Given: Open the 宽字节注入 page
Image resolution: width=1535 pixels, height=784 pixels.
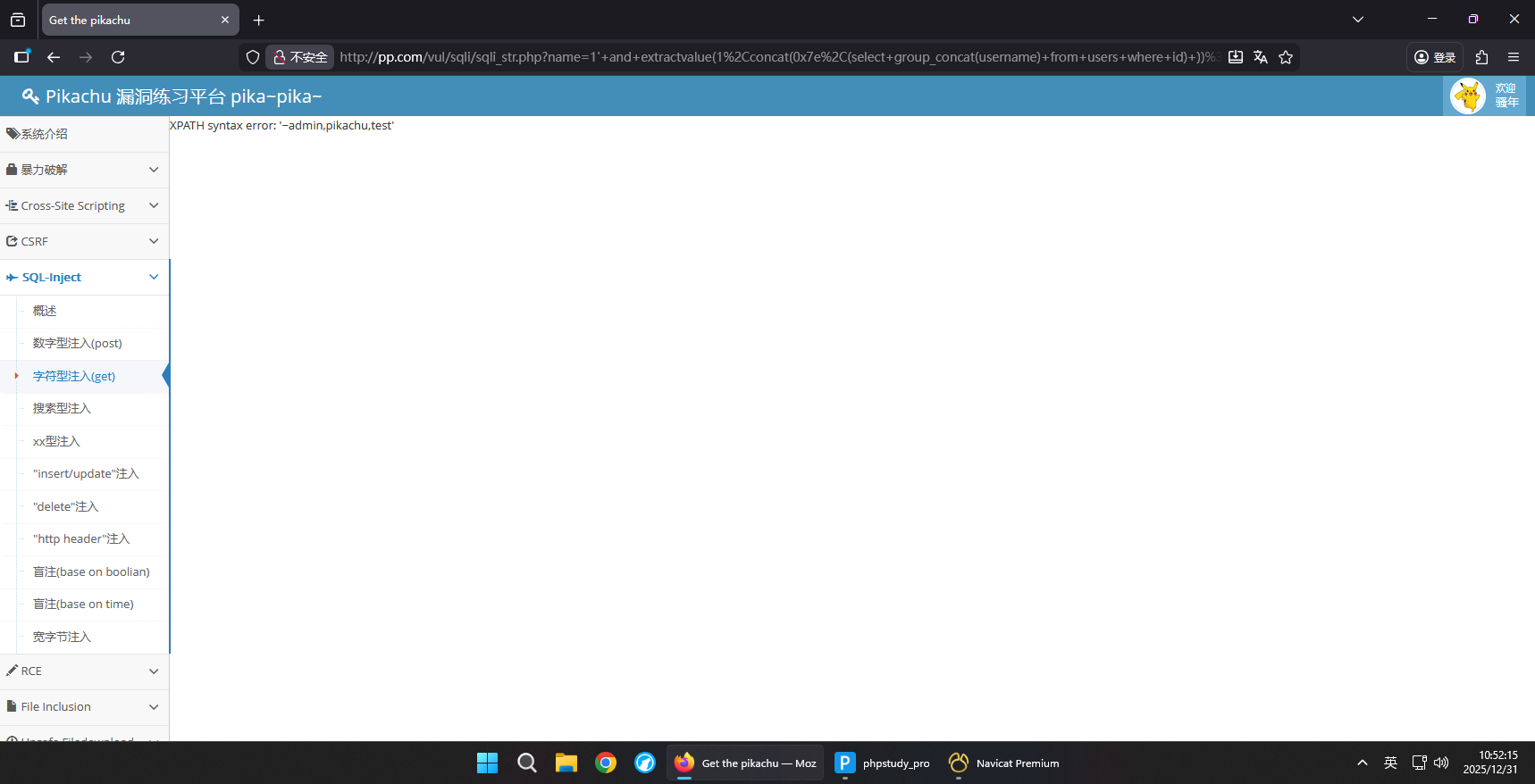Looking at the screenshot, I should click(x=62, y=637).
